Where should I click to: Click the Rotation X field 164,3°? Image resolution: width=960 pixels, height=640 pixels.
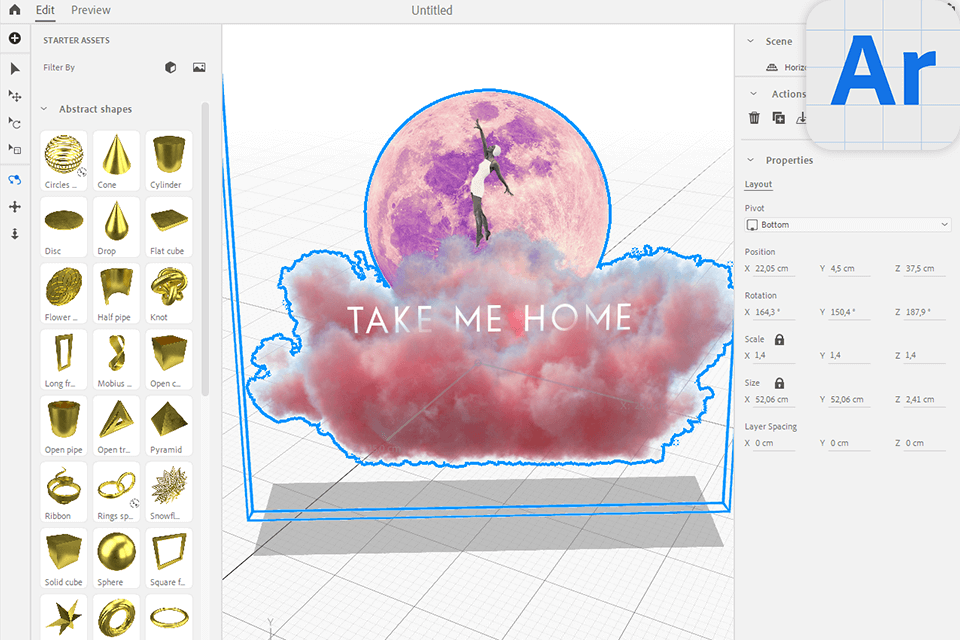(774, 312)
